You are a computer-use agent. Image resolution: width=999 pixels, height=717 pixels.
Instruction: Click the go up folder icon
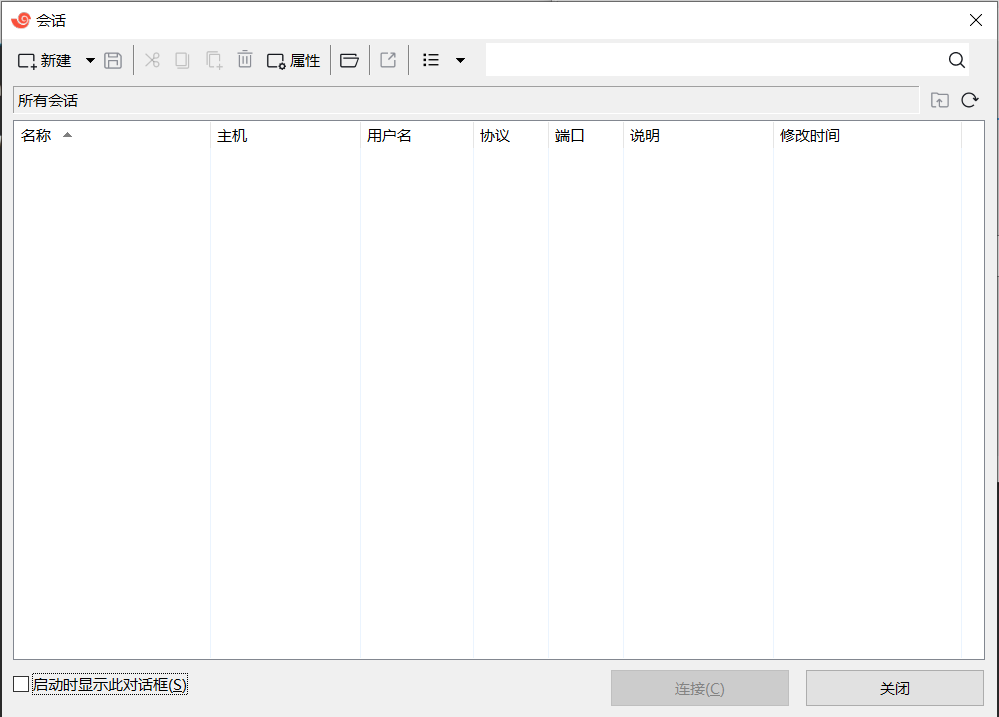click(940, 100)
